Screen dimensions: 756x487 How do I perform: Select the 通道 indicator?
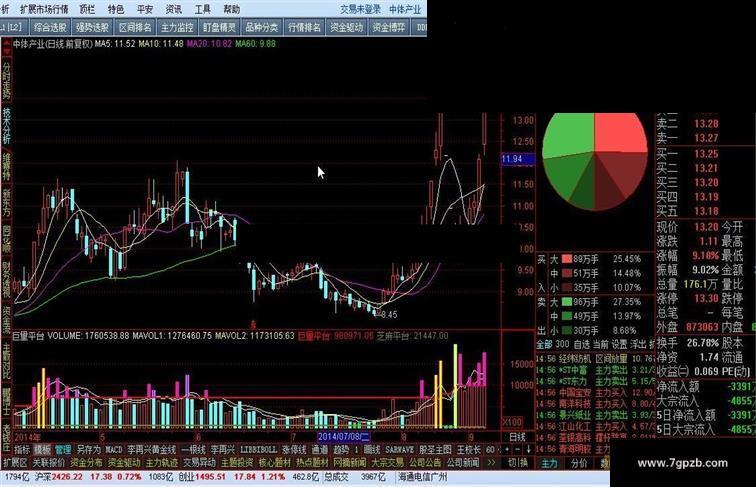320,449
